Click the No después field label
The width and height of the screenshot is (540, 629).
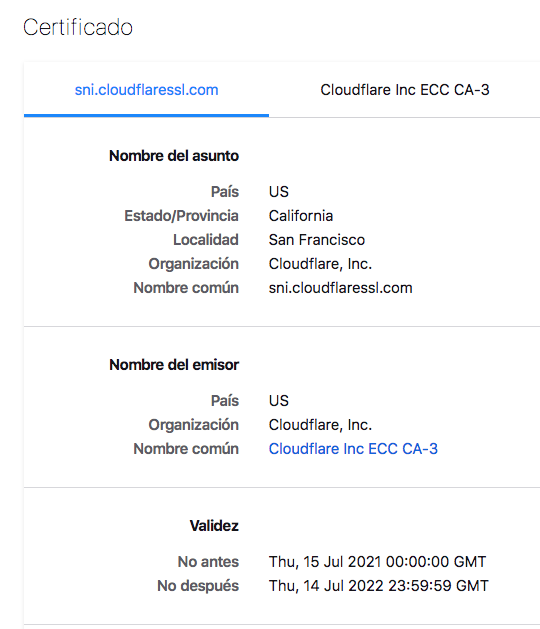click(198, 586)
